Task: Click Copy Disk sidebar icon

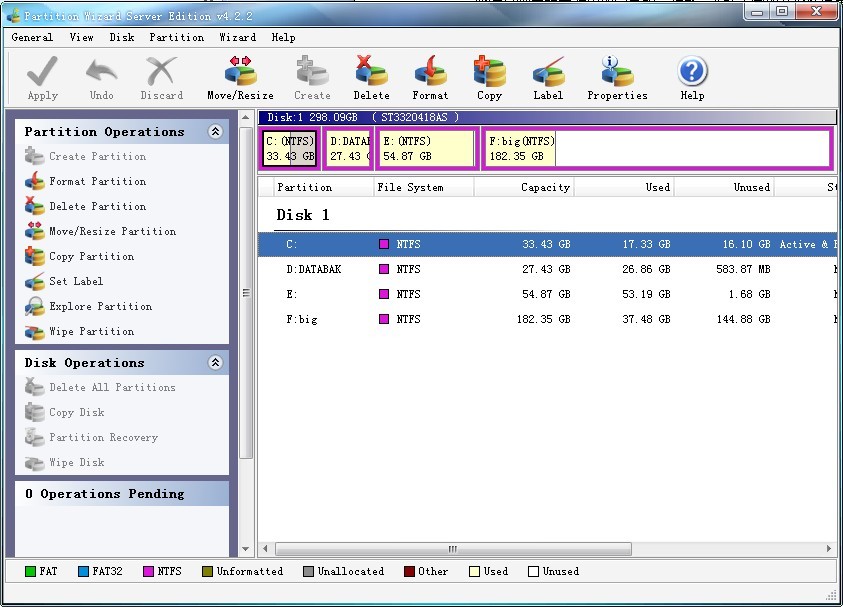Action: pyautogui.click(x=34, y=412)
